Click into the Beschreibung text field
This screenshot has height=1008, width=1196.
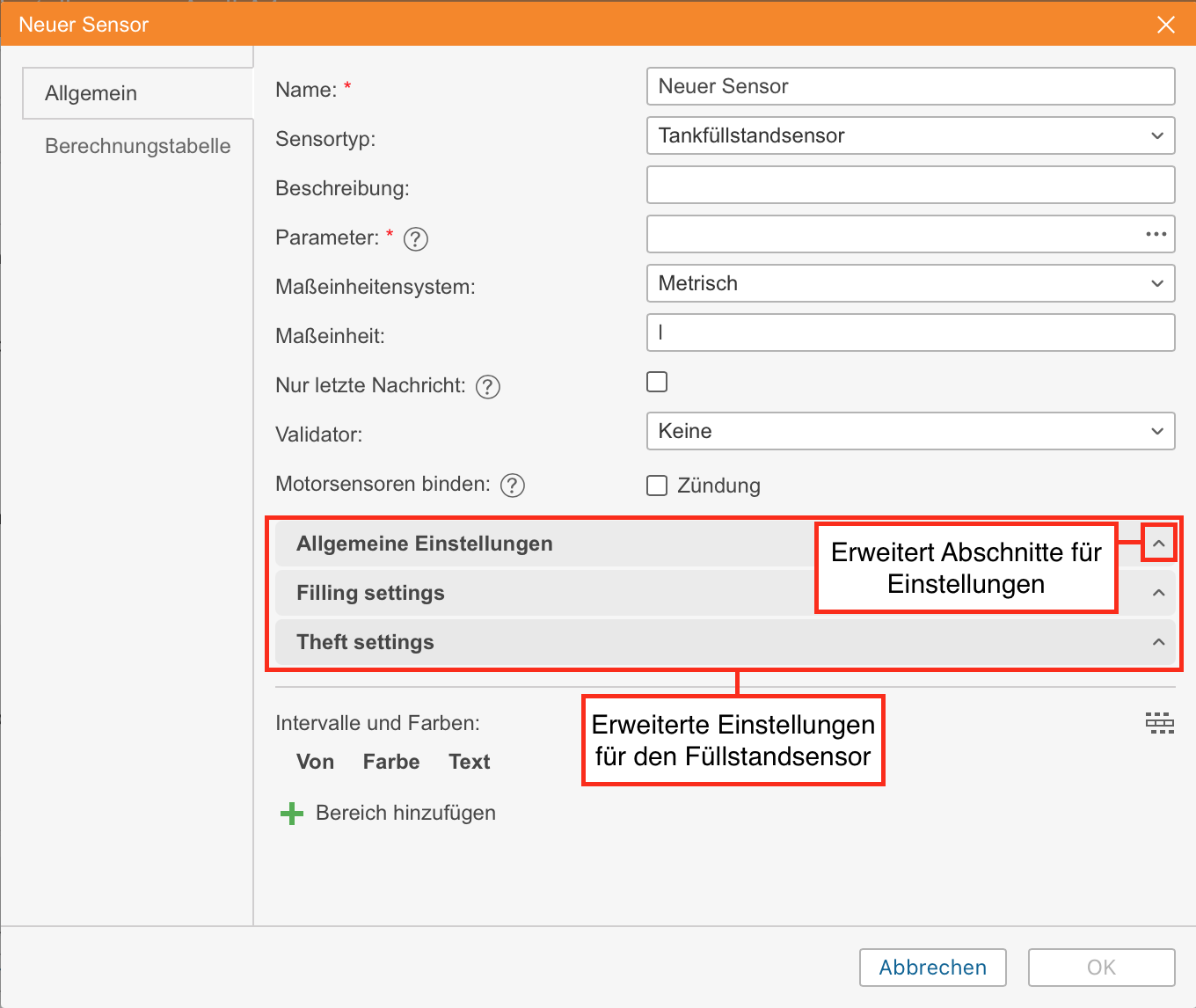coord(910,185)
